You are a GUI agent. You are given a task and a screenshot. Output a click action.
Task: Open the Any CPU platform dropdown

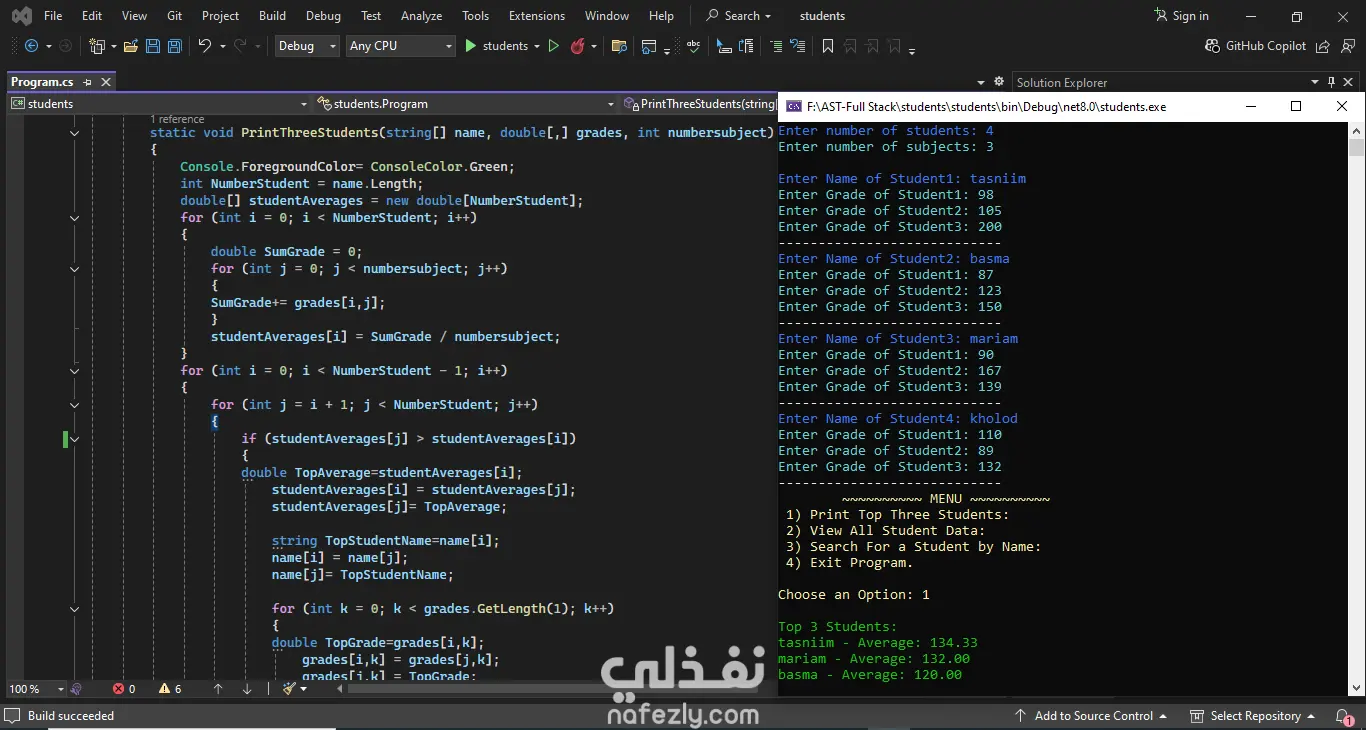pos(400,46)
